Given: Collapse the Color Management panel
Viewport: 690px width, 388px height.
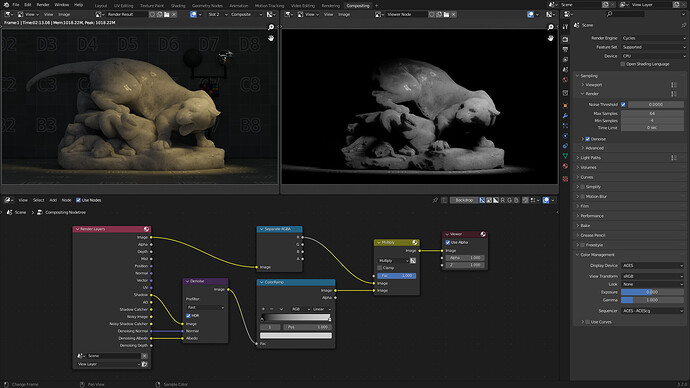Looking at the screenshot, I should coord(597,255).
